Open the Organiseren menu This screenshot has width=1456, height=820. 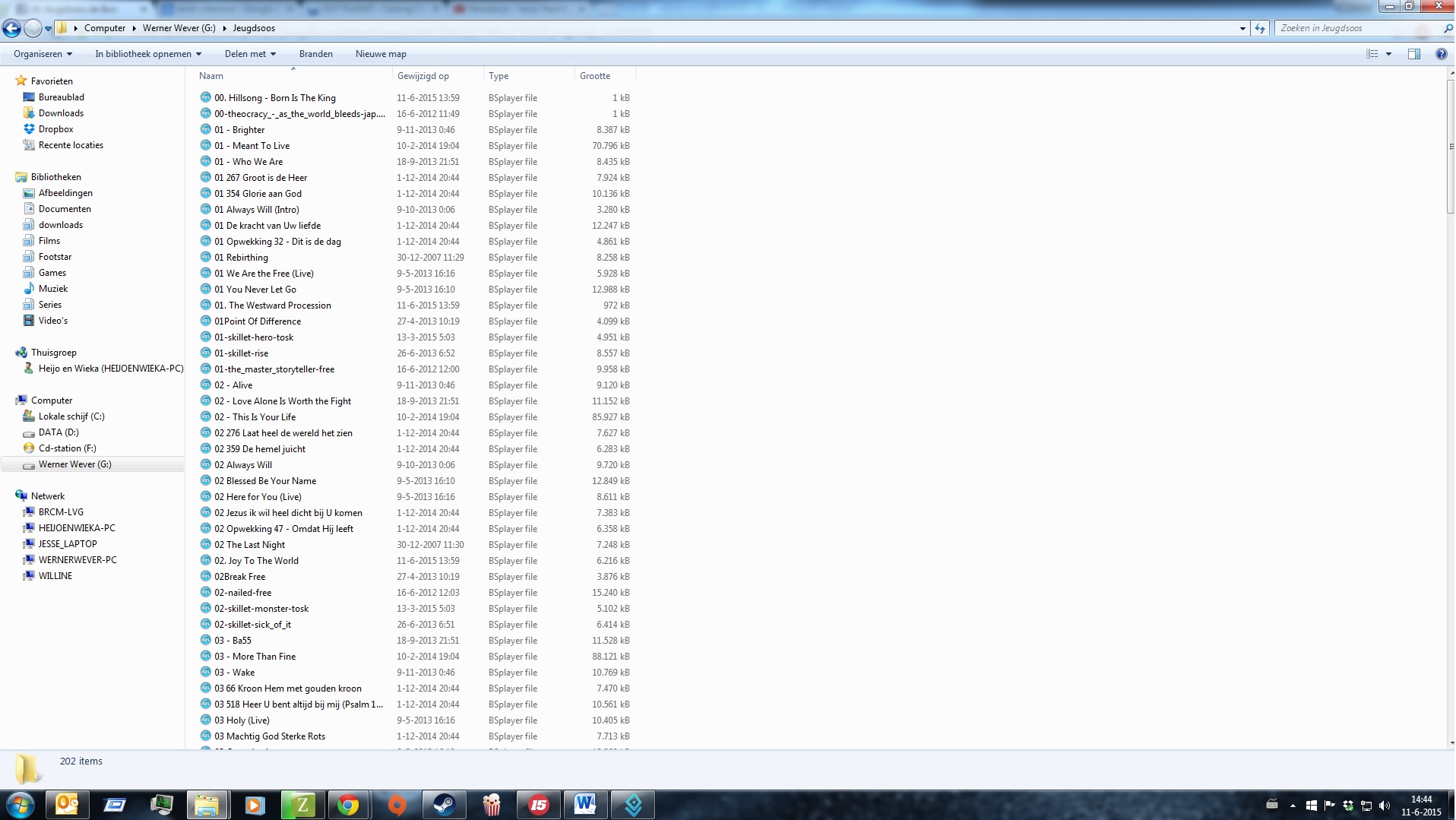coord(43,54)
